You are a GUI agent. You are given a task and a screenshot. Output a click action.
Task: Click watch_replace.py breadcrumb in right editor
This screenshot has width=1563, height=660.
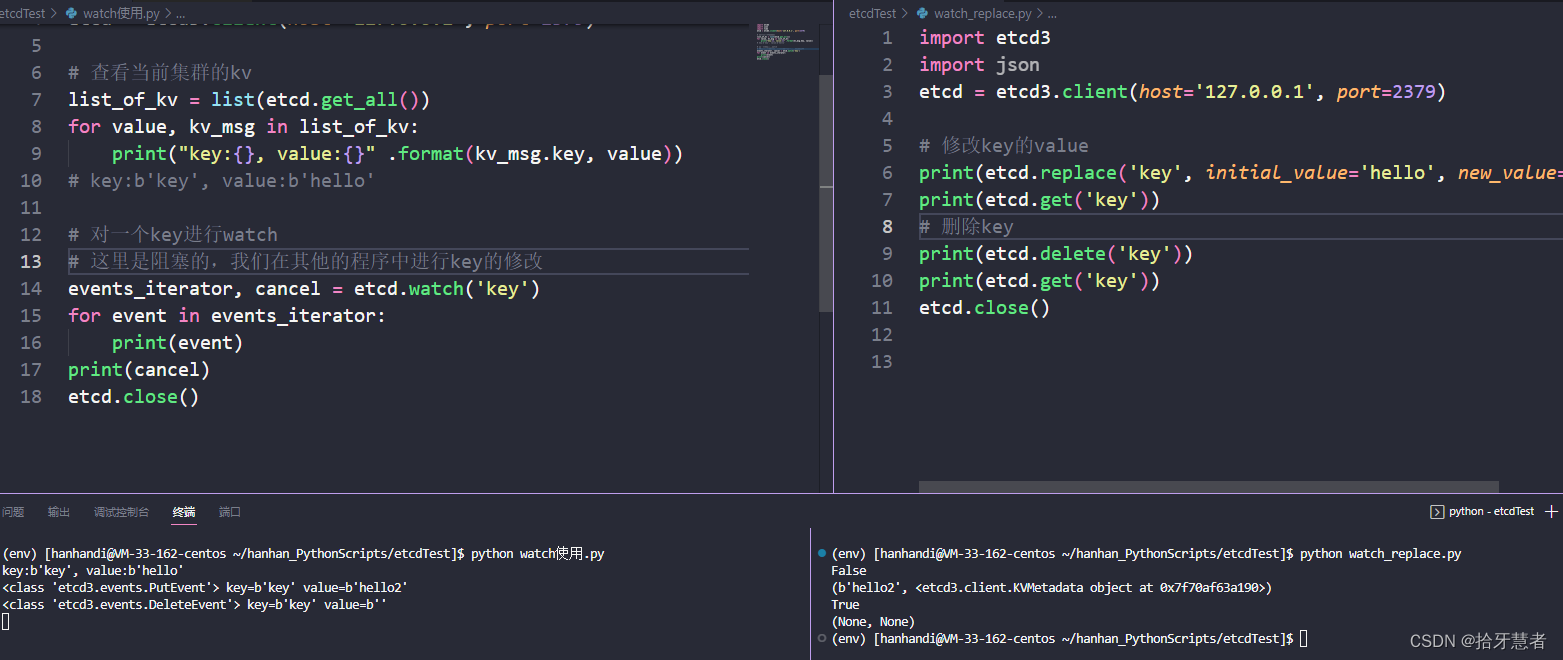[x=982, y=14]
